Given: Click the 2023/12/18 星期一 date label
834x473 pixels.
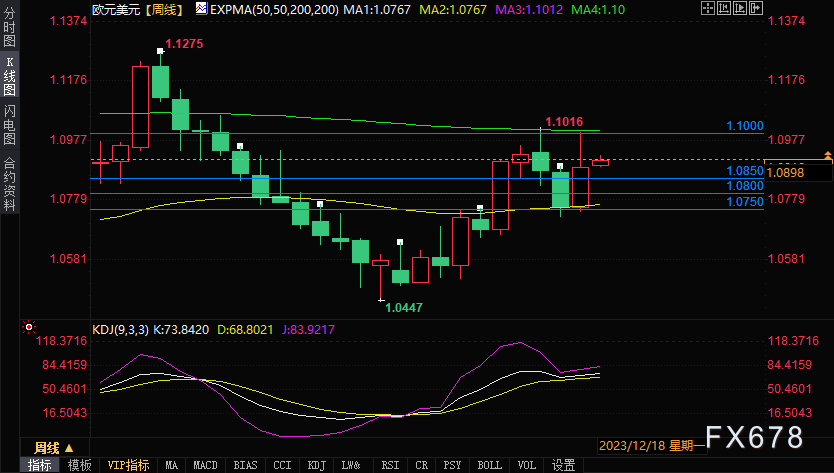Looking at the screenshot, I should coord(652,446).
